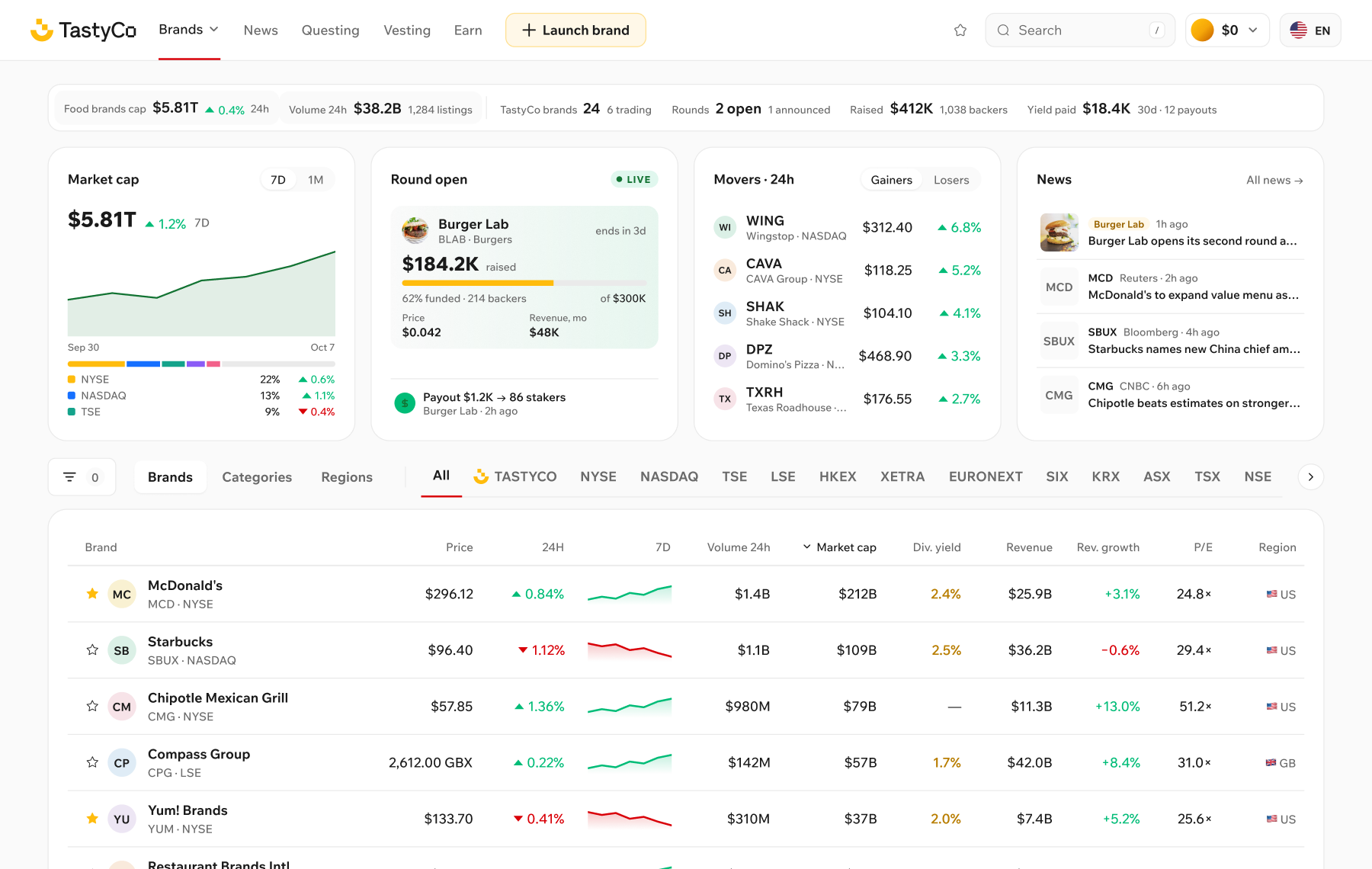
Task: Open the $0 wallet dropdown
Action: coord(1227,30)
